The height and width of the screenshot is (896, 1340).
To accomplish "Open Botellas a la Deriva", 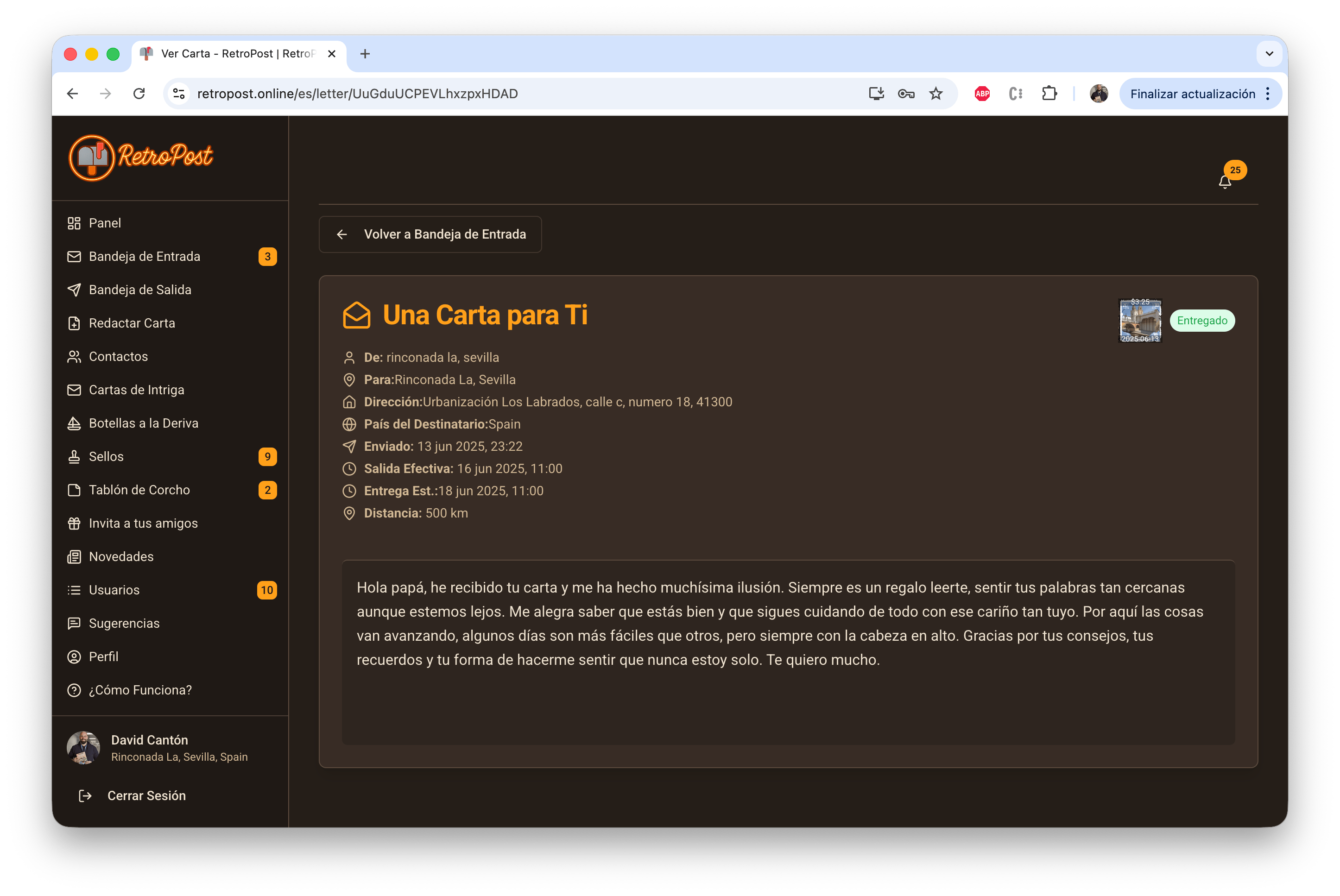I will pyautogui.click(x=144, y=423).
